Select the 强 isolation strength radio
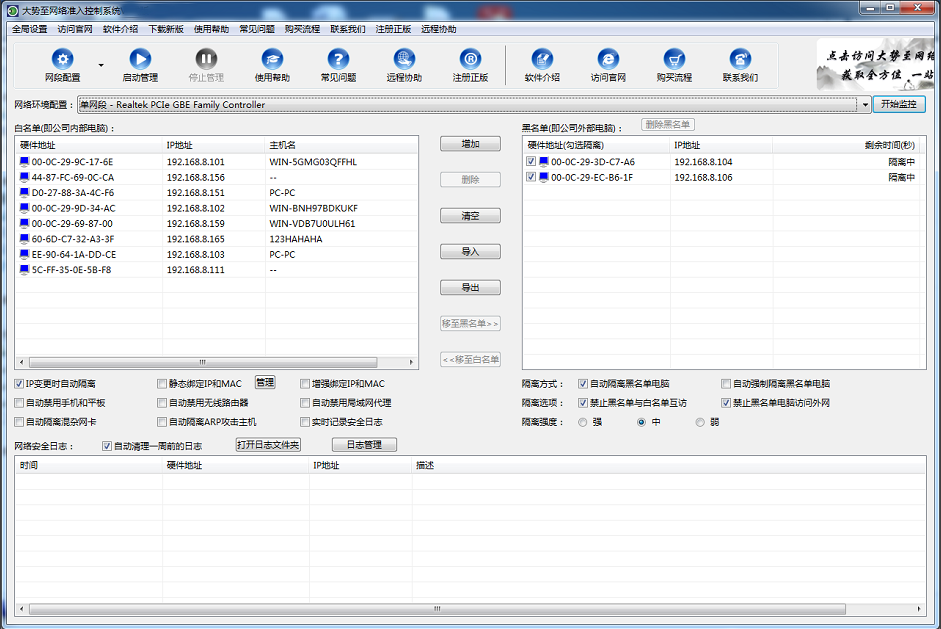The height and width of the screenshot is (629, 941). pos(583,423)
